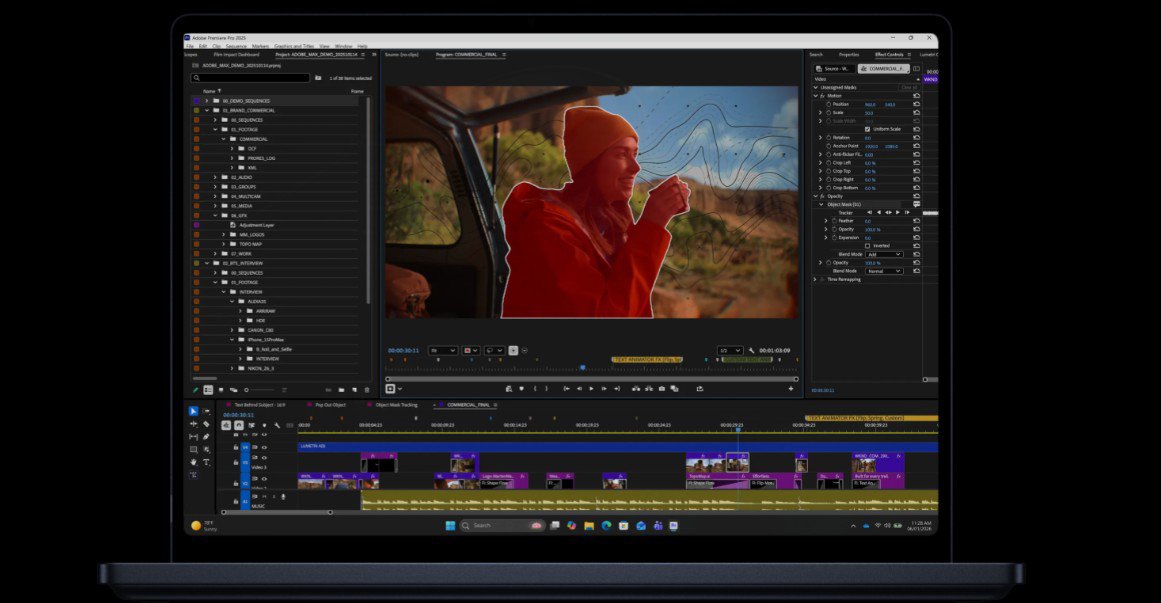Image resolution: width=1161 pixels, height=603 pixels.
Task: Collapse the 01_BRAND_COMMERCIAL bin
Action: pos(207,110)
